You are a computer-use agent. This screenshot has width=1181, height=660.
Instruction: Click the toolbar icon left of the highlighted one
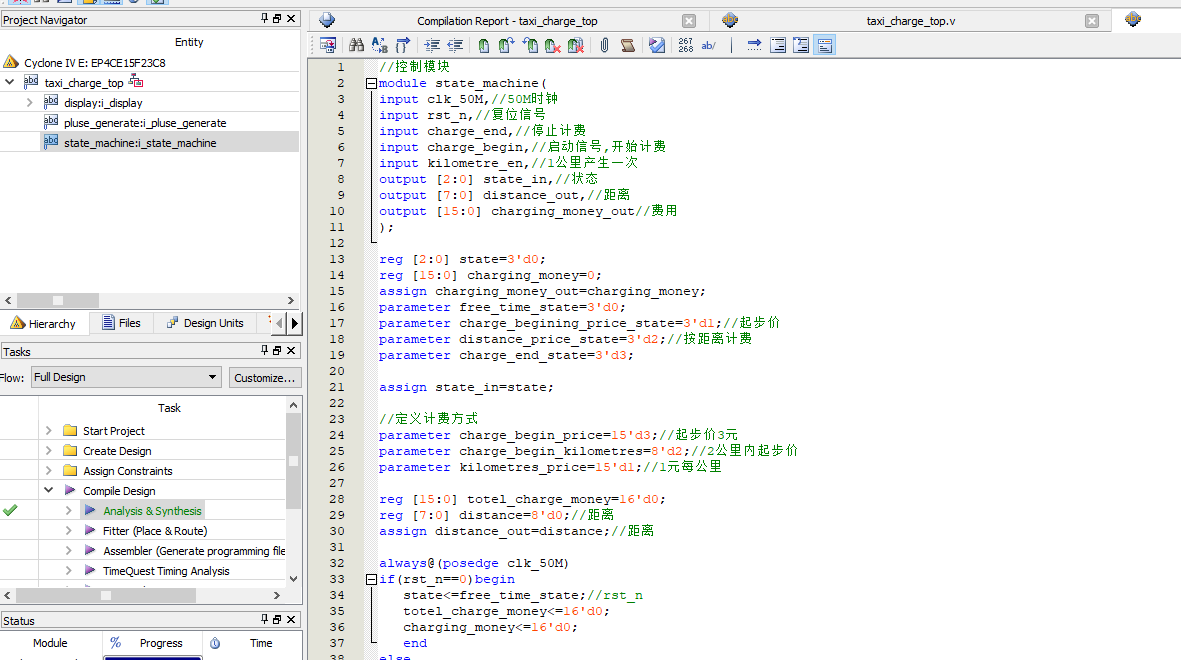pos(801,45)
